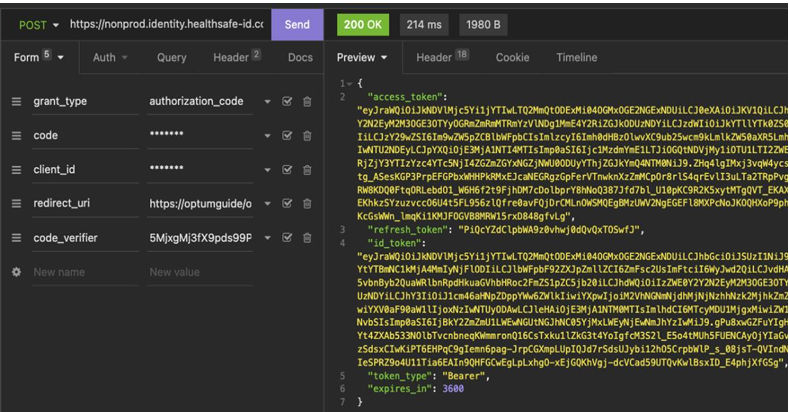Click "access_token" key in response
The height and width of the screenshot is (412, 789).
click(405, 97)
